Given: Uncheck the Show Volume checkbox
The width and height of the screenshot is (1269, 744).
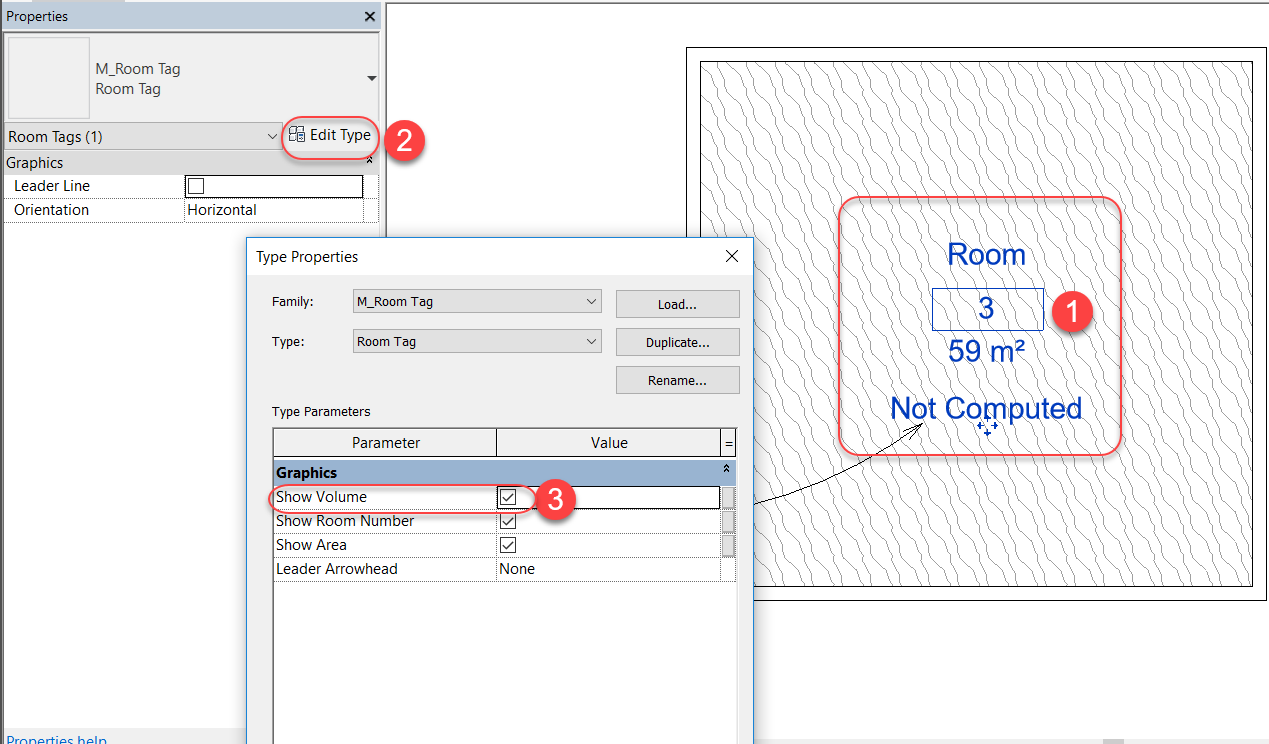Looking at the screenshot, I should coord(508,497).
